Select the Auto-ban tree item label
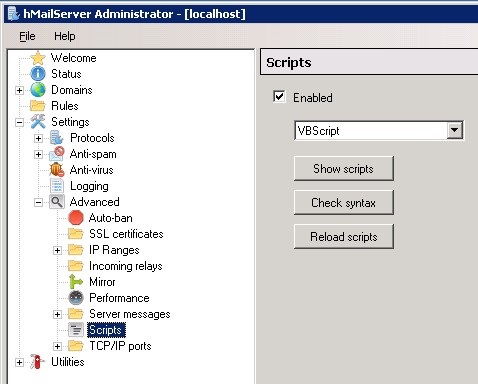This screenshot has width=478, height=384. click(x=111, y=218)
